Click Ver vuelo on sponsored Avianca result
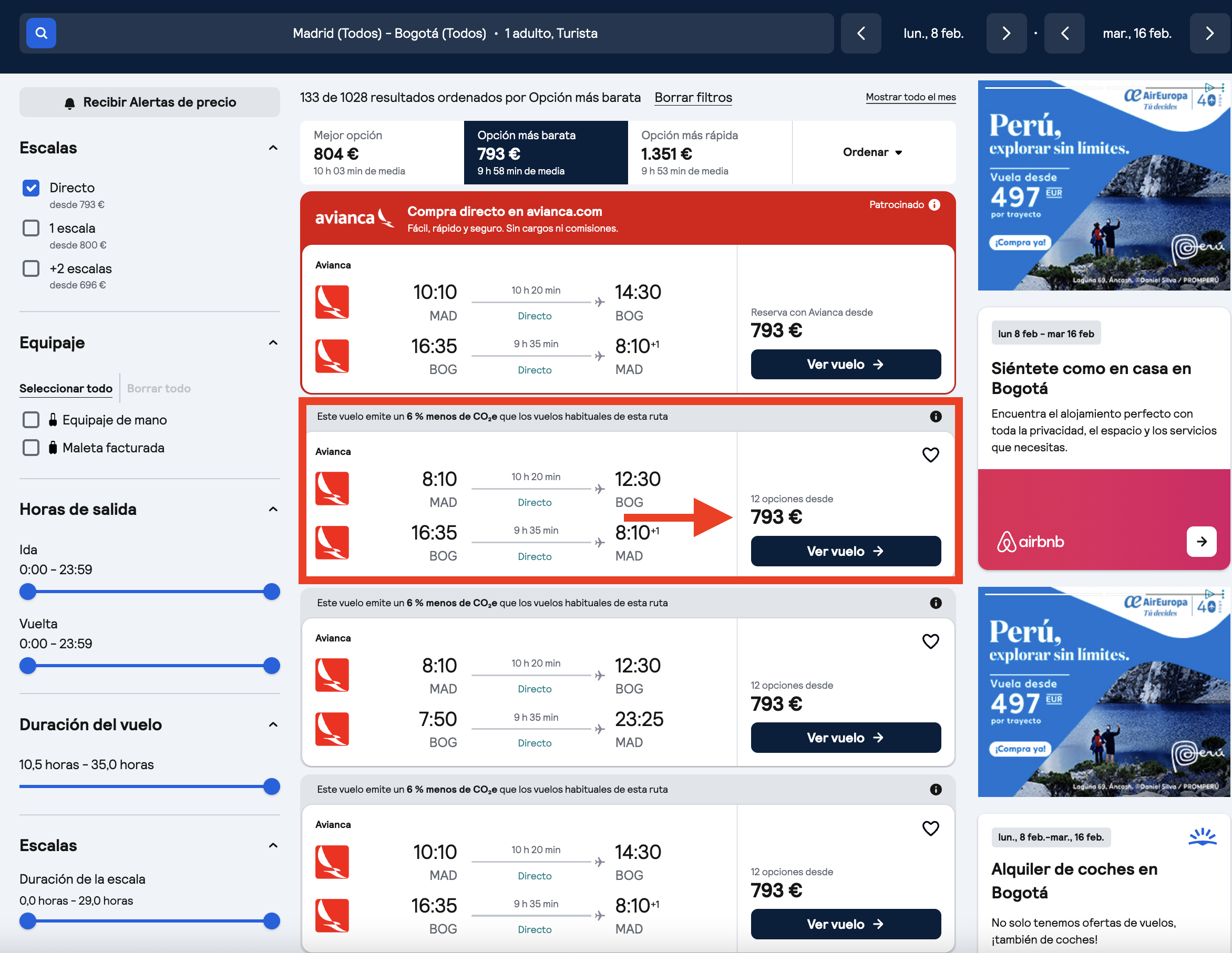The height and width of the screenshot is (953, 1232). pyautogui.click(x=846, y=364)
